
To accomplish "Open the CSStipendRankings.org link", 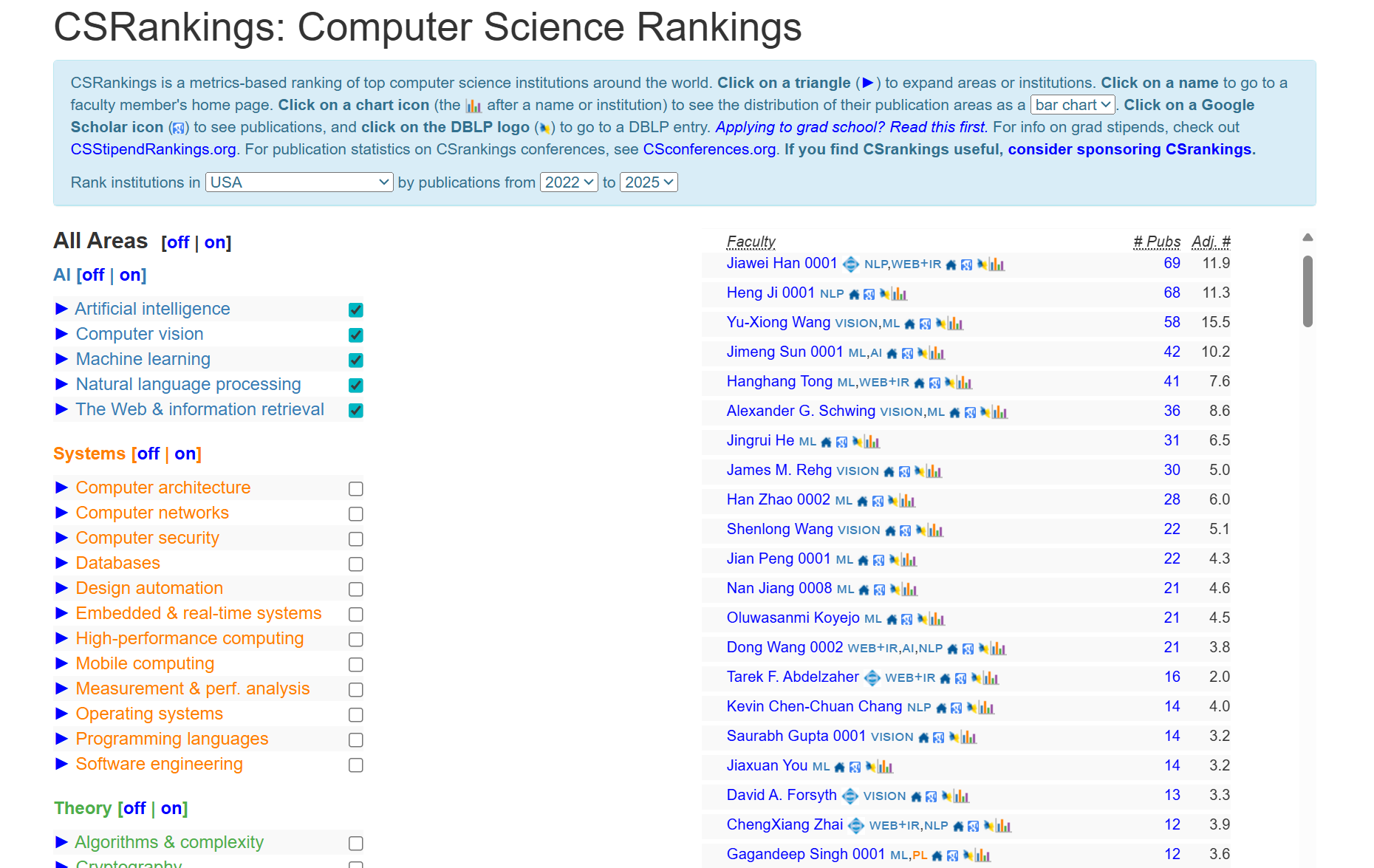I will [x=153, y=149].
